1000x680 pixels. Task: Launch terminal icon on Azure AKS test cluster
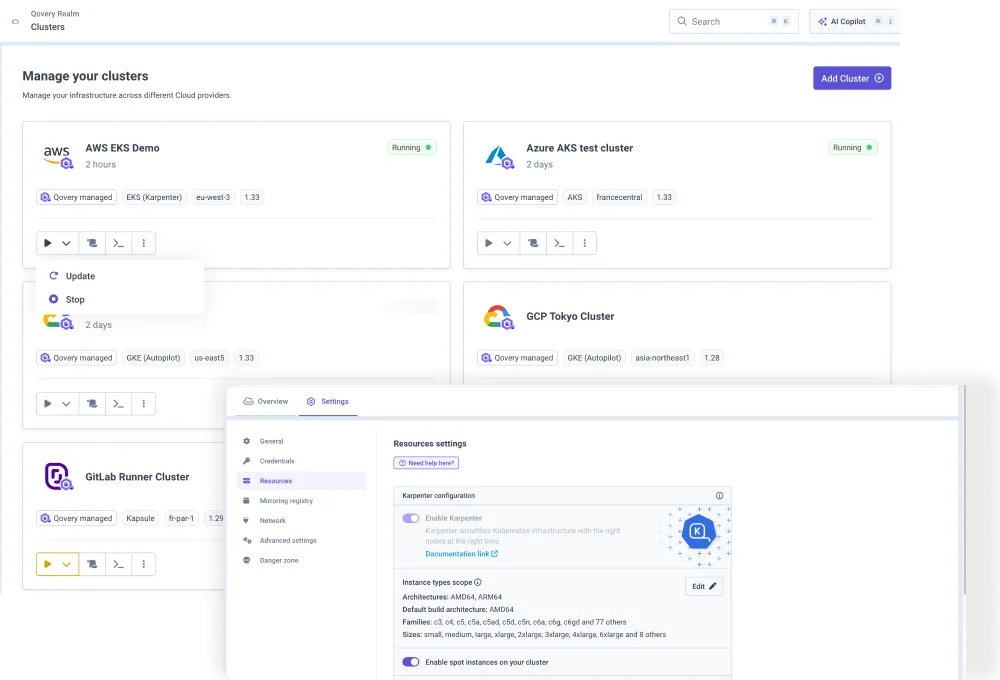pos(559,243)
